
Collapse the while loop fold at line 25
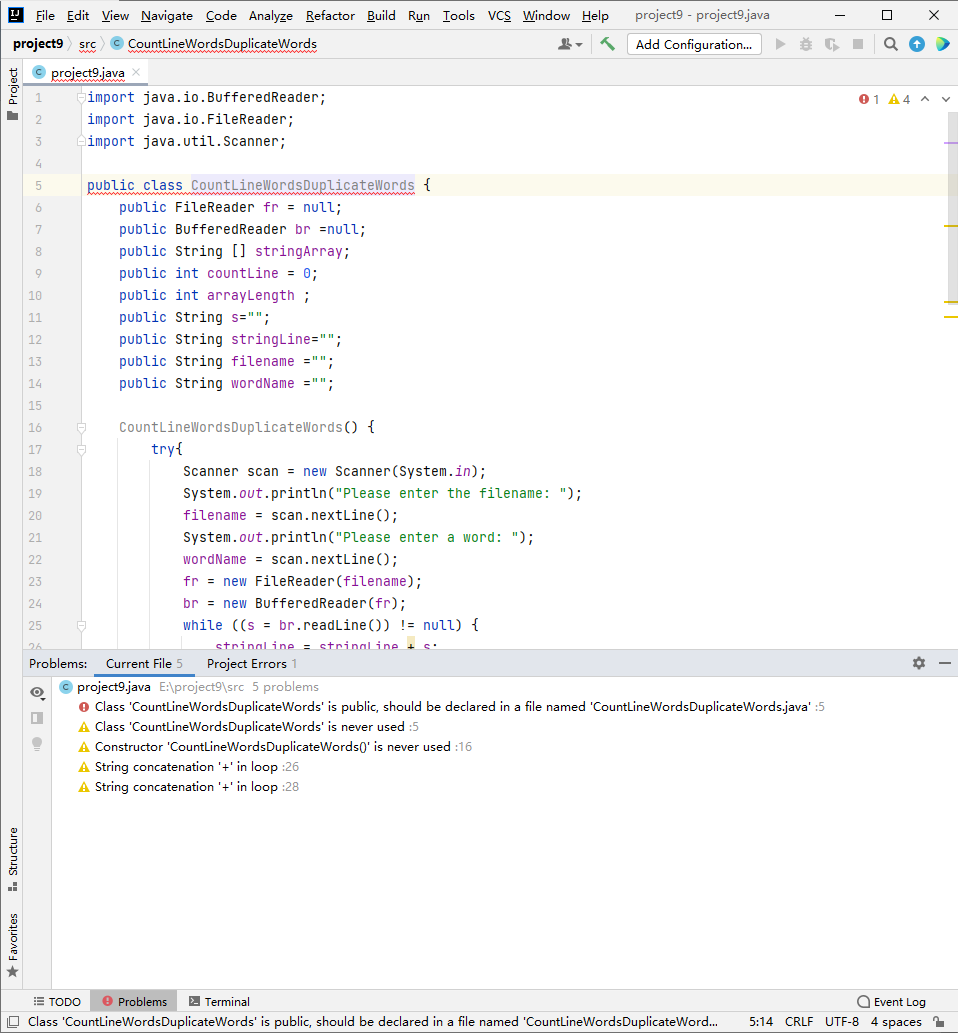pos(81,625)
